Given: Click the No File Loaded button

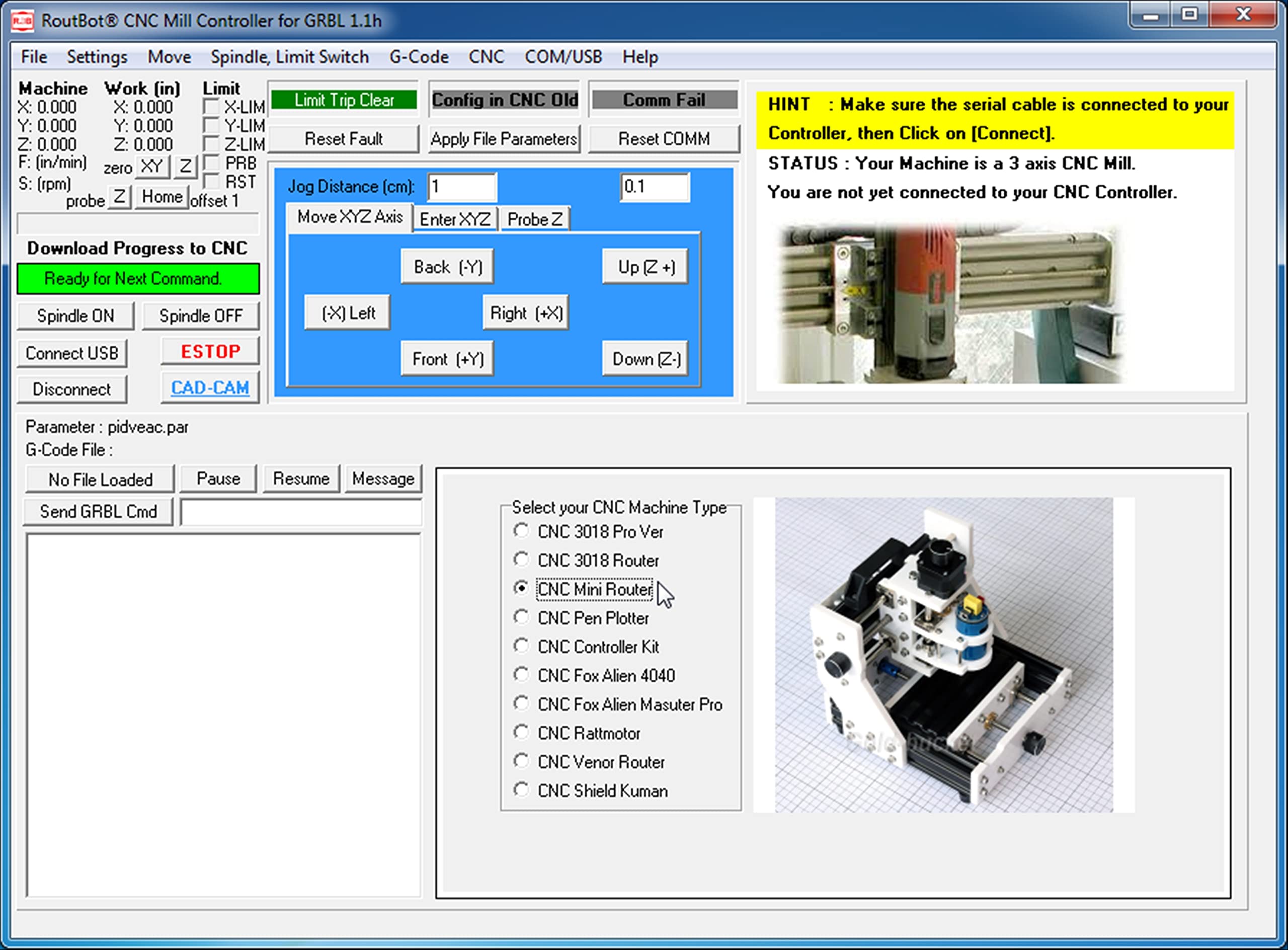Looking at the screenshot, I should point(100,480).
